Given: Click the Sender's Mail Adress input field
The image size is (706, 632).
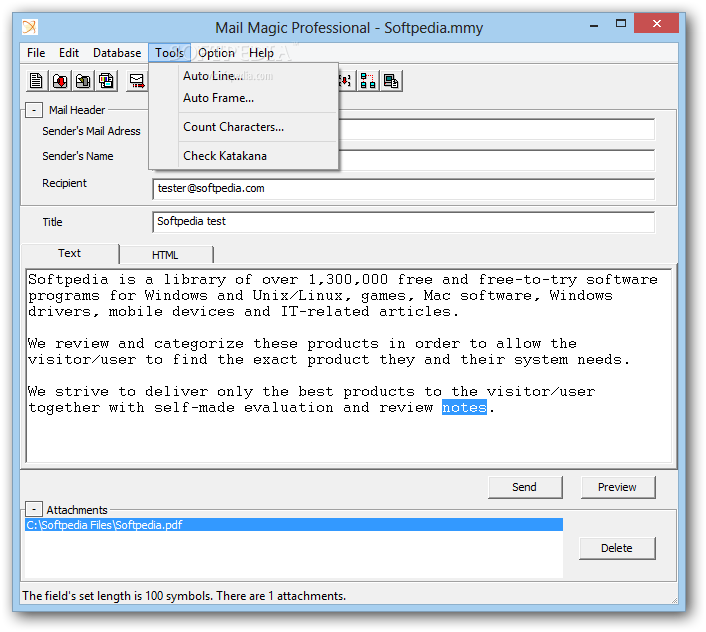Looking at the screenshot, I should pos(497,130).
